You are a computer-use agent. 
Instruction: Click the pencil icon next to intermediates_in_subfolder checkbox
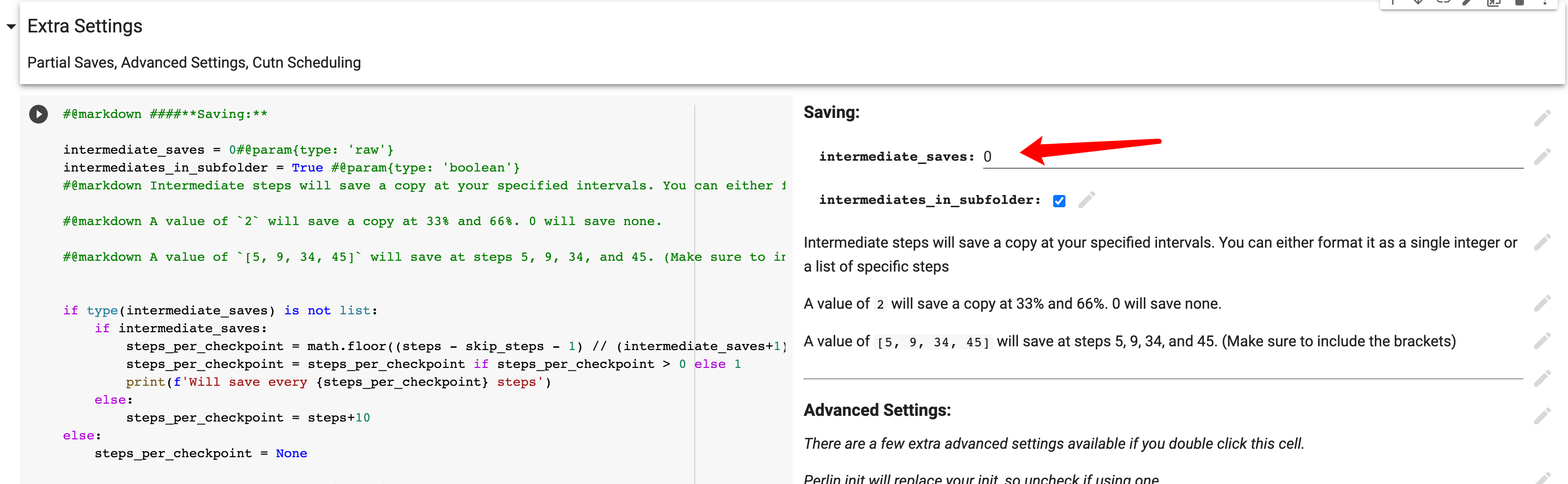coord(1087,200)
